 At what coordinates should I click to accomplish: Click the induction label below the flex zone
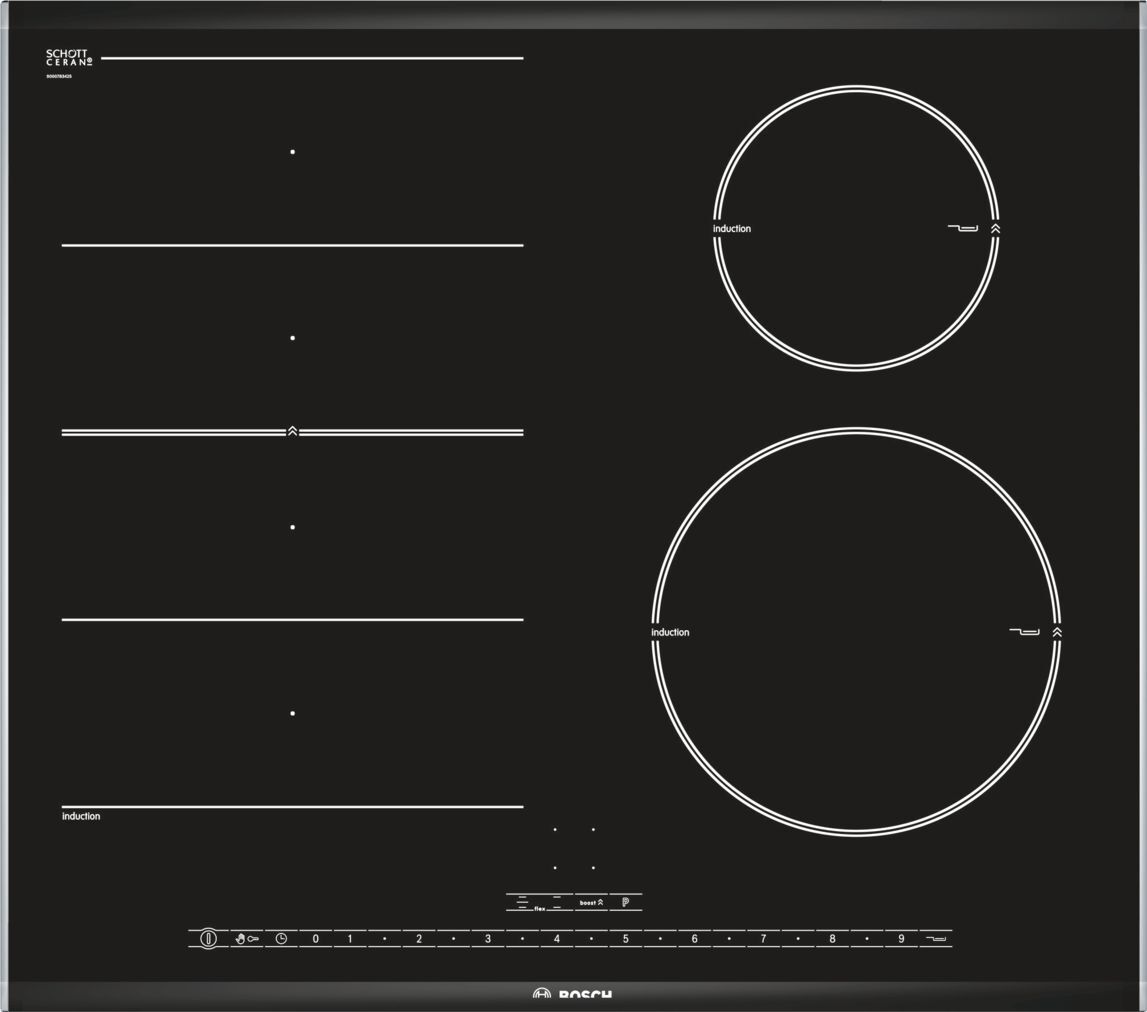tap(81, 817)
